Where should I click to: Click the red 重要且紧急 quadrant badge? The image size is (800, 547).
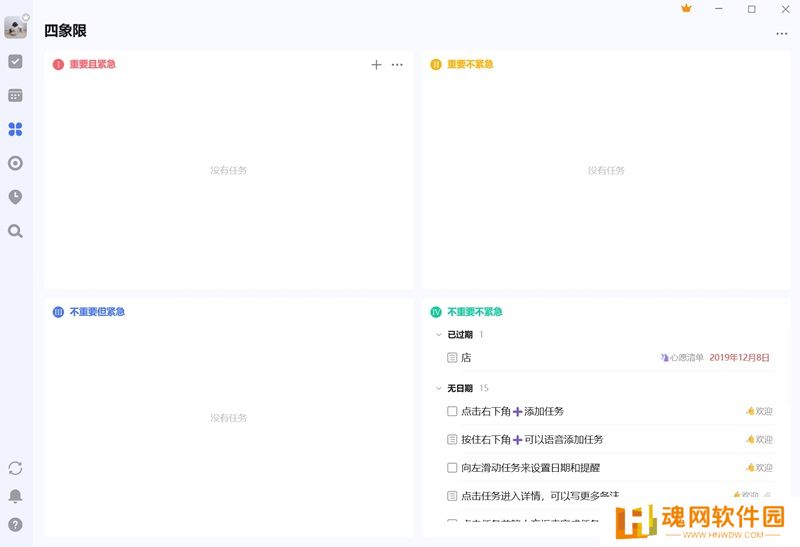pos(58,64)
